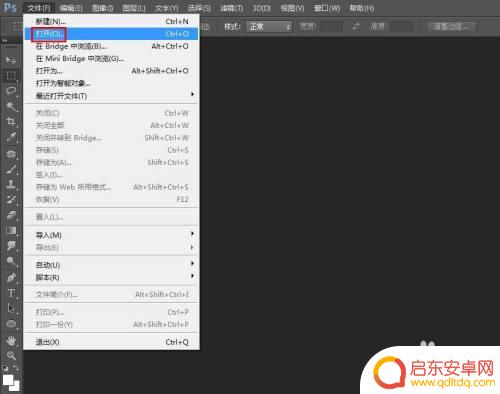Image resolution: width=500 pixels, height=394 pixels.
Task: Select the Pen tool
Action: 11,278
